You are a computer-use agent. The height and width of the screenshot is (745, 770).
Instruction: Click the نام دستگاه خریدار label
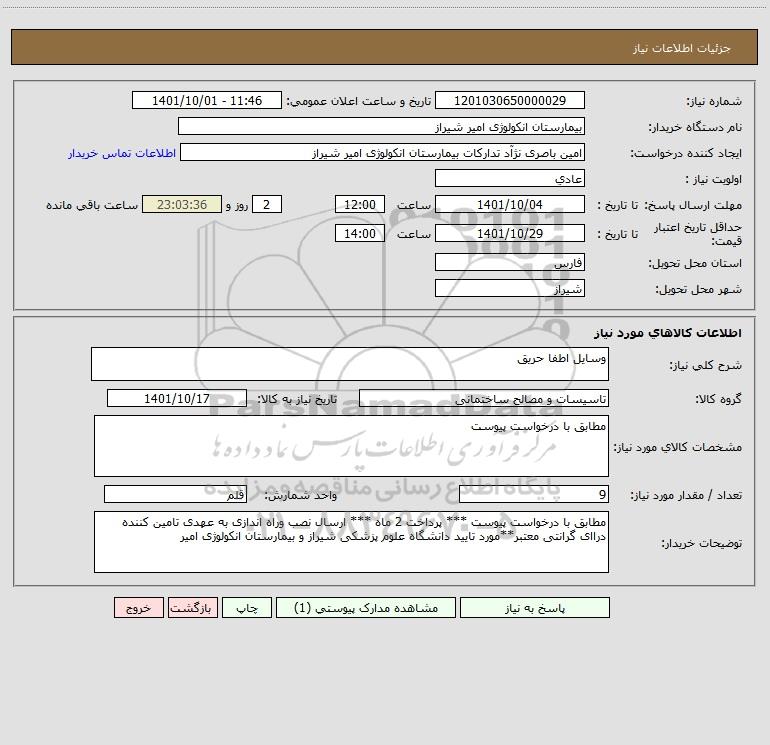coord(695,128)
